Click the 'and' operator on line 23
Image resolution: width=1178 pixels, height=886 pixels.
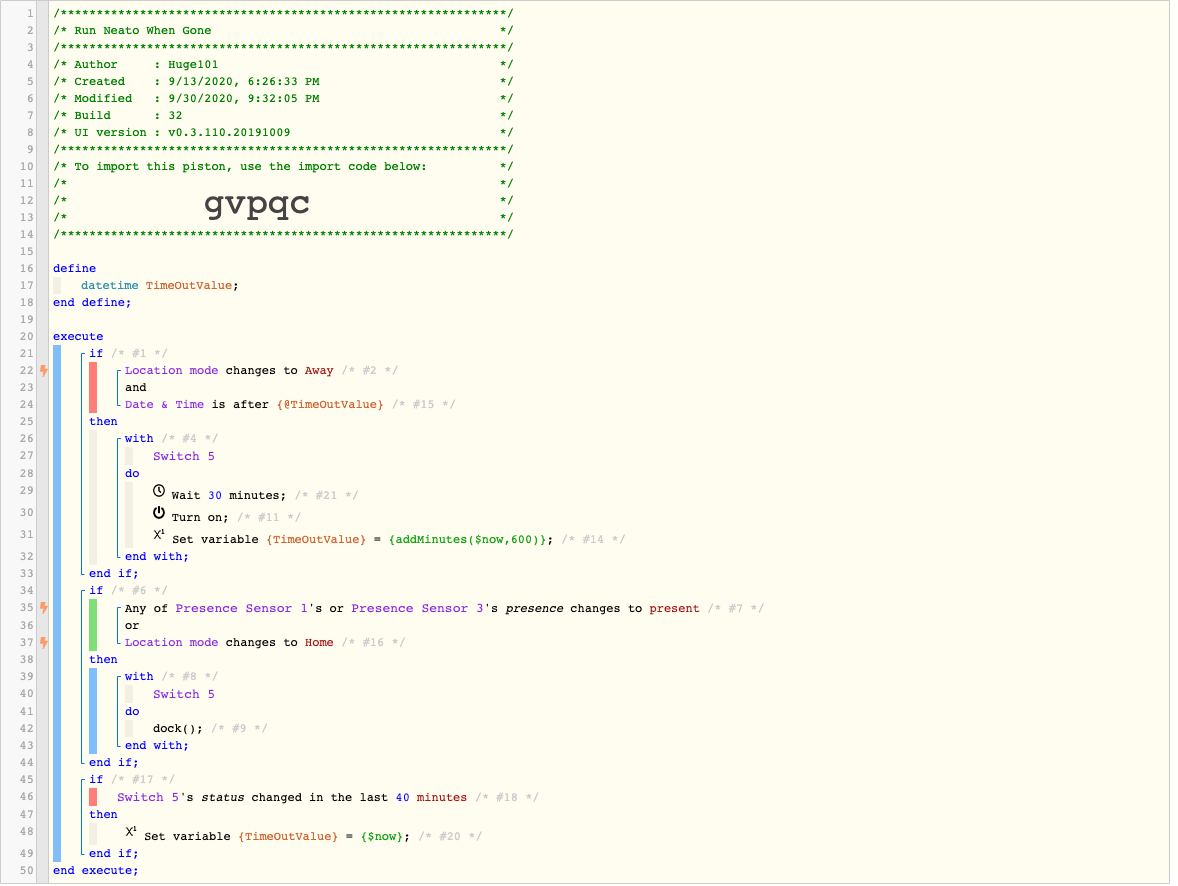[135, 388]
